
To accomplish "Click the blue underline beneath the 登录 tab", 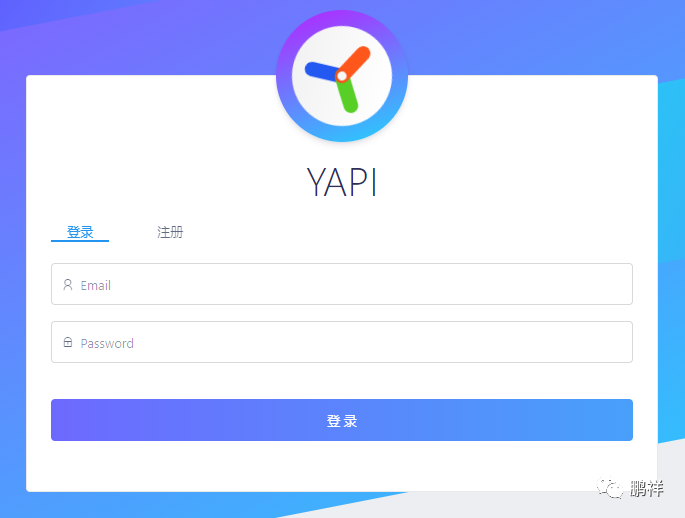I will pos(80,241).
